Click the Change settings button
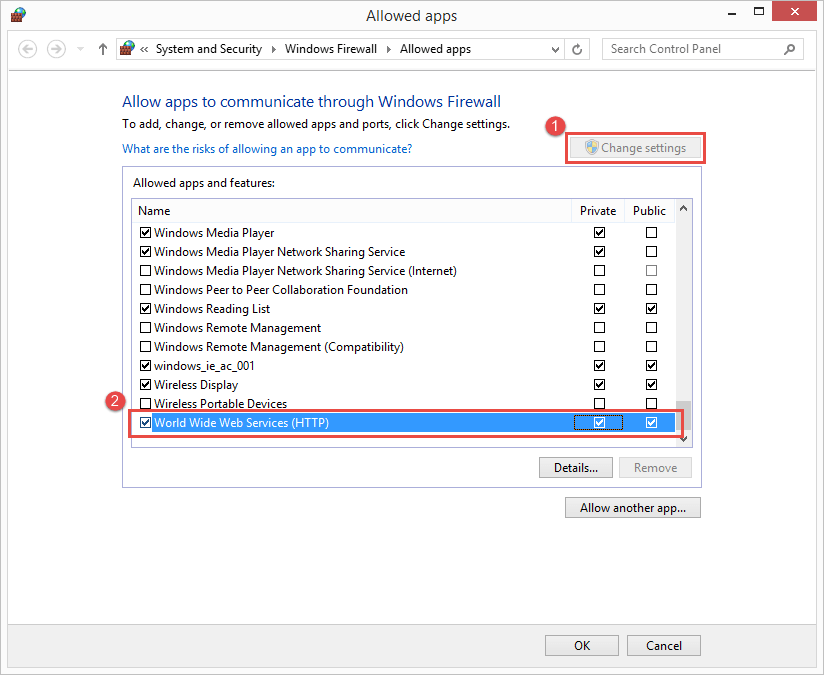824x675 pixels. 635,148
